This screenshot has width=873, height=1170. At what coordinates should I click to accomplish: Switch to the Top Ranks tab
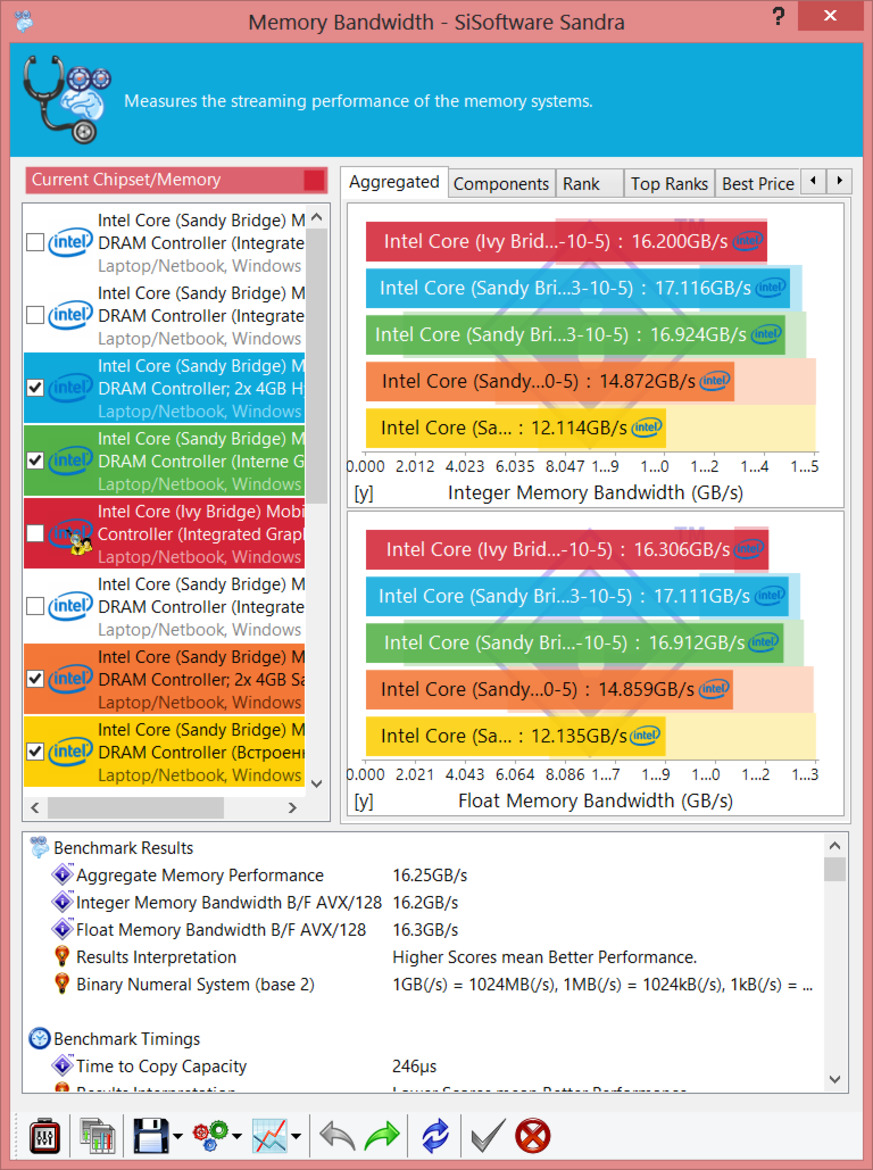point(669,184)
